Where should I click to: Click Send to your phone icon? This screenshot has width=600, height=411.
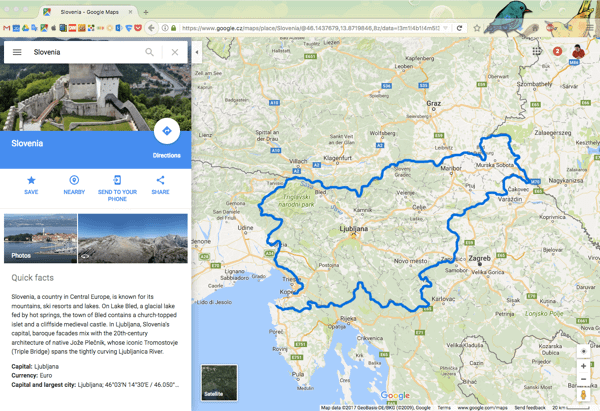117,180
